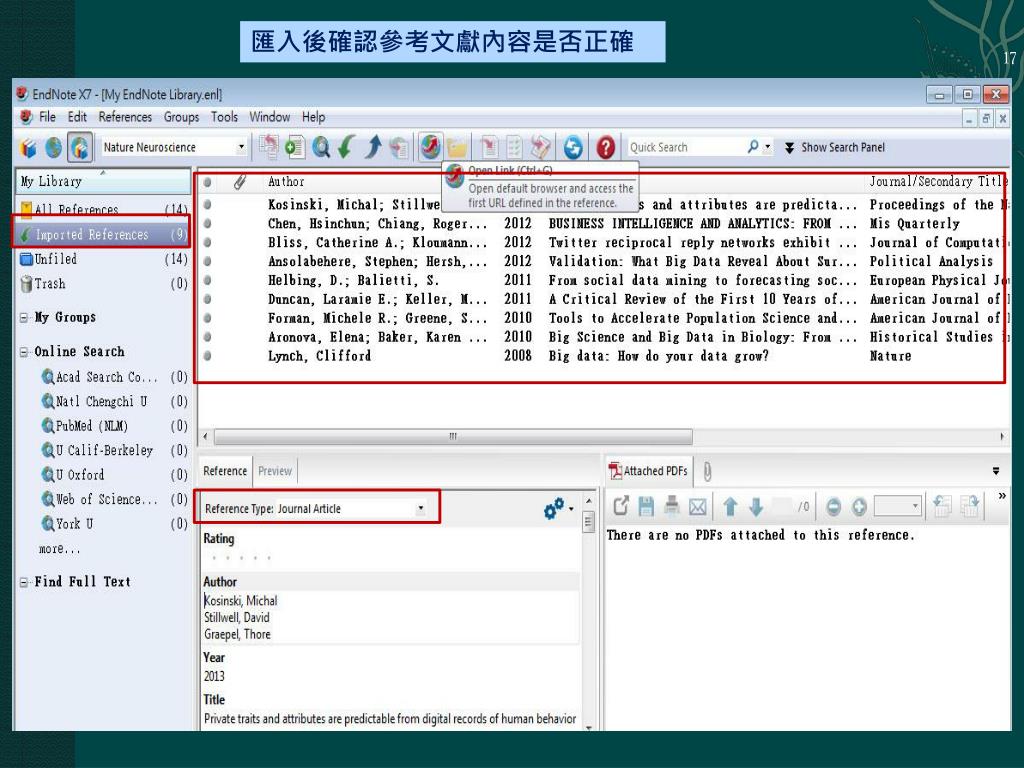1024x768 pixels.
Task: Click the Save PDF floppy disk icon
Action: pos(646,506)
